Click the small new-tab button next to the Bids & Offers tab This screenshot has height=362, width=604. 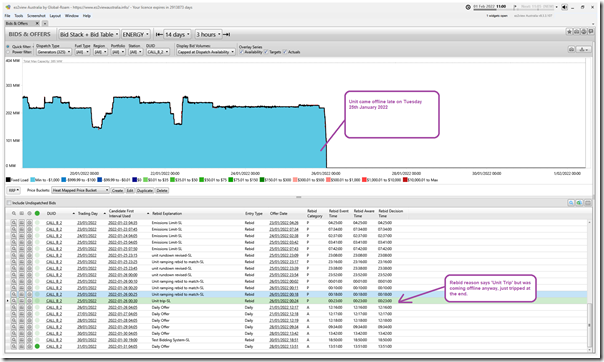pyautogui.click(x=45, y=23)
